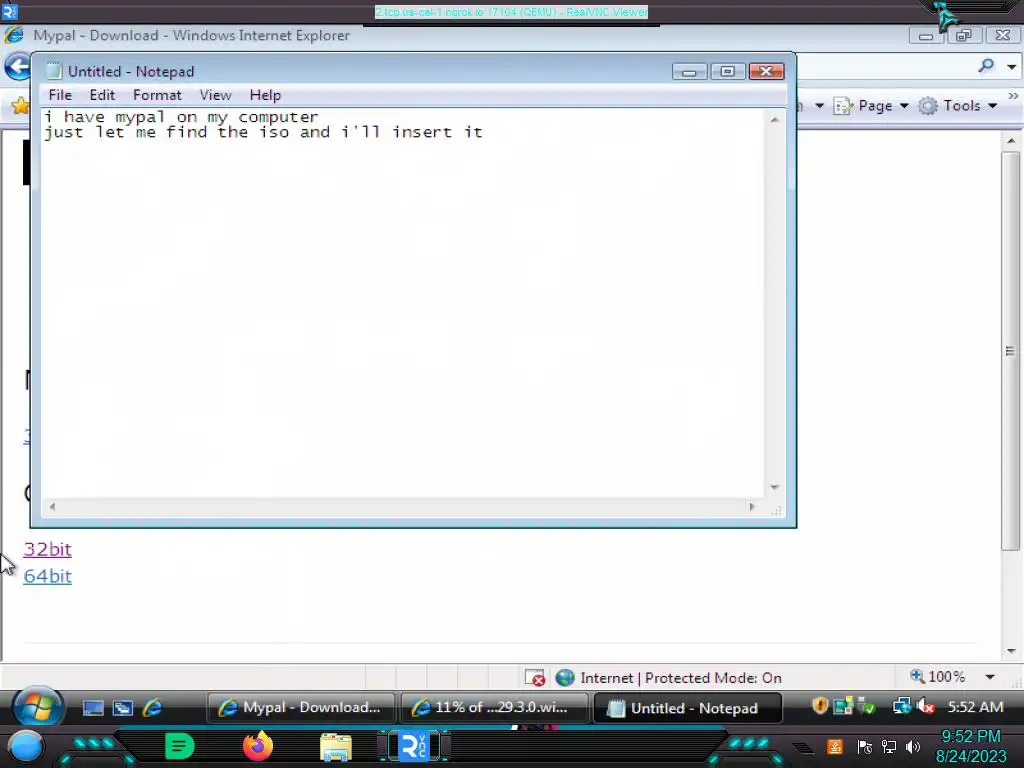Maximize the Notepad window
The width and height of the screenshot is (1024, 768).
click(728, 71)
